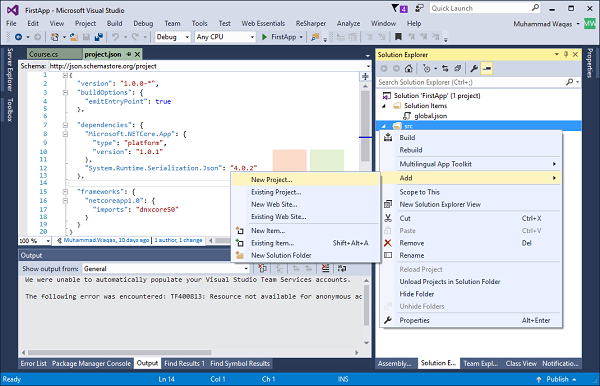Image resolution: width=600 pixels, height=386 pixels.
Task: Click the '1 author, 1 change' link
Action: pyautogui.click(x=178, y=240)
